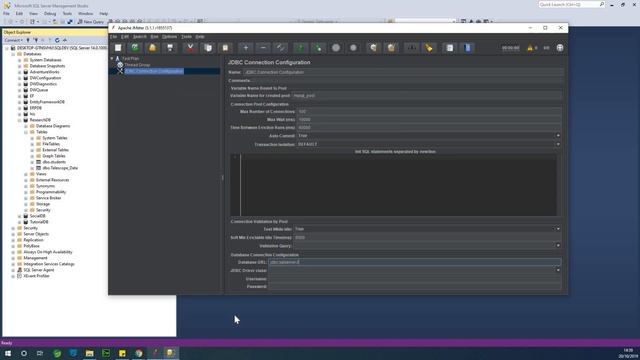Click the JMeter Help icon
This screenshot has width=640, height=360.
point(468,48)
